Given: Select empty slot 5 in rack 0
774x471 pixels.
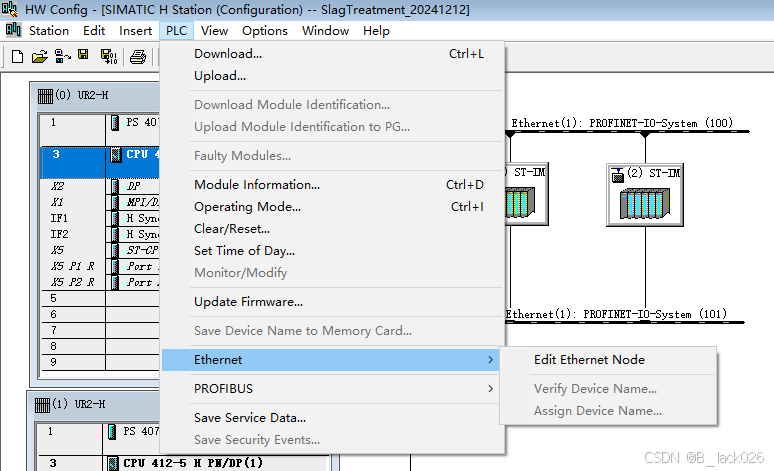Looking at the screenshot, I should [100, 299].
